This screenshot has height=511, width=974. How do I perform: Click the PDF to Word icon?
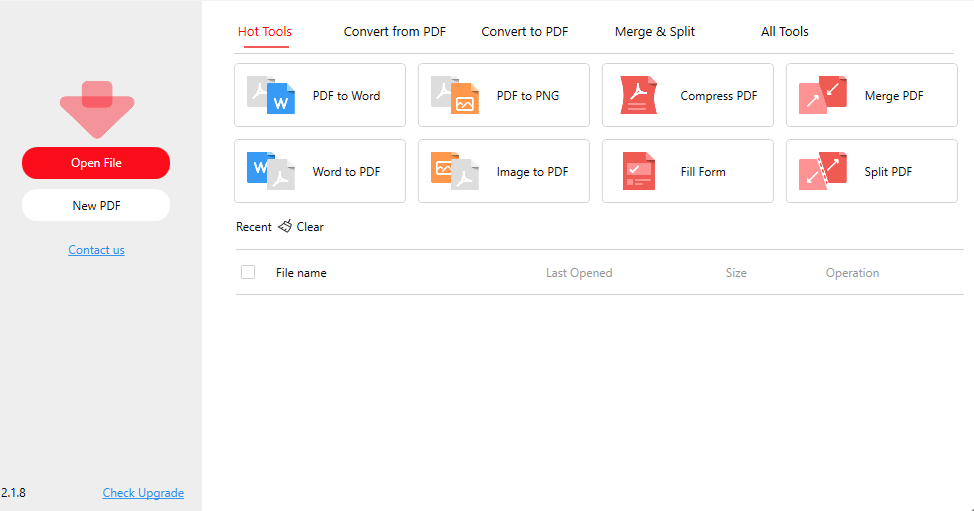click(x=272, y=96)
